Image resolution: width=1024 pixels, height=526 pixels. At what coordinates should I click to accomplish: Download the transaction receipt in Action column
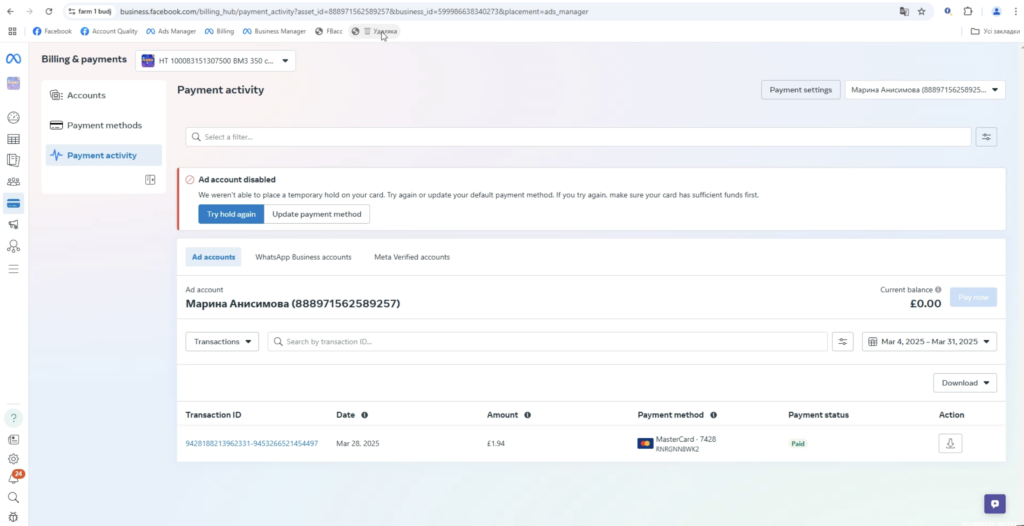click(950, 443)
